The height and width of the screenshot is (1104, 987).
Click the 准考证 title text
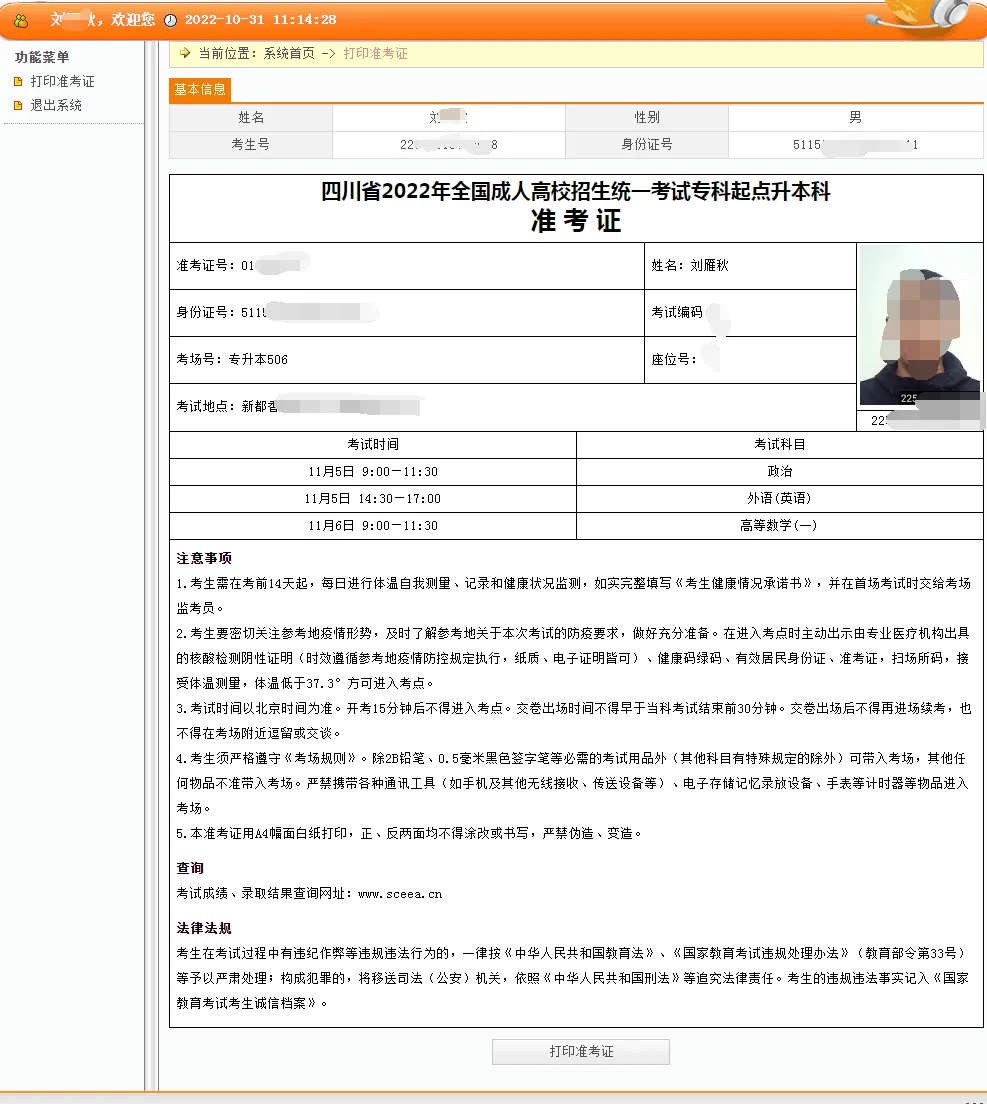[576, 221]
